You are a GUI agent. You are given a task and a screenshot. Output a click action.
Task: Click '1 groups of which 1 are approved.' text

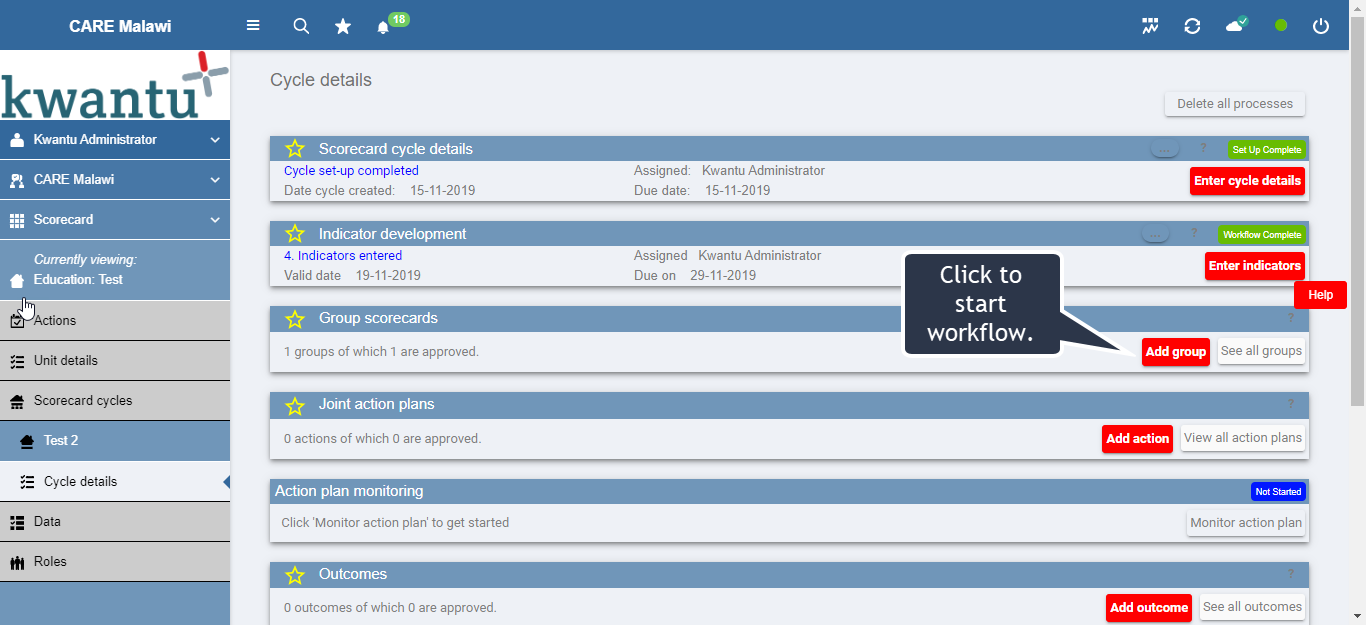pyautogui.click(x=381, y=352)
